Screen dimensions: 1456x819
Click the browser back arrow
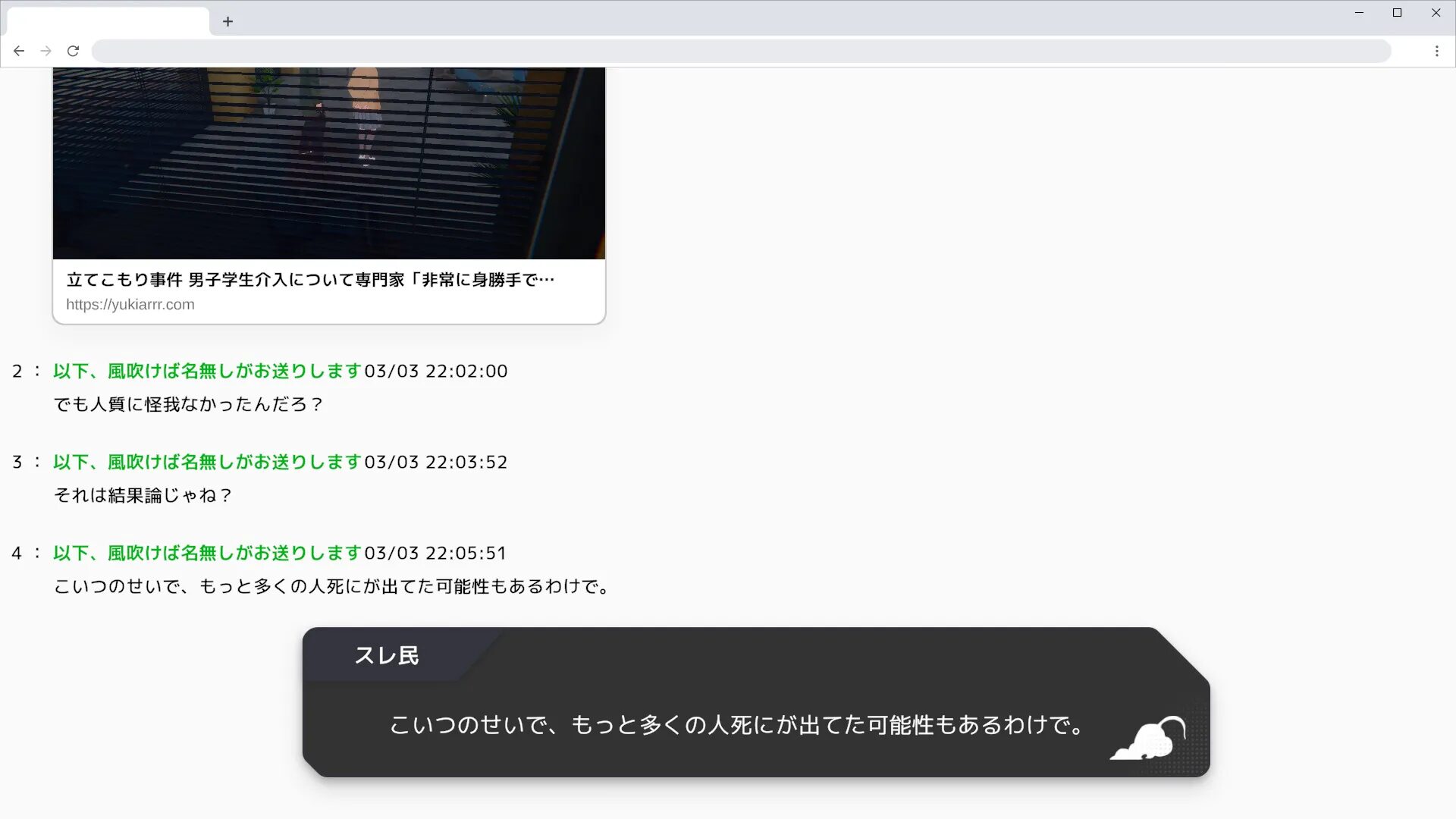click(19, 51)
